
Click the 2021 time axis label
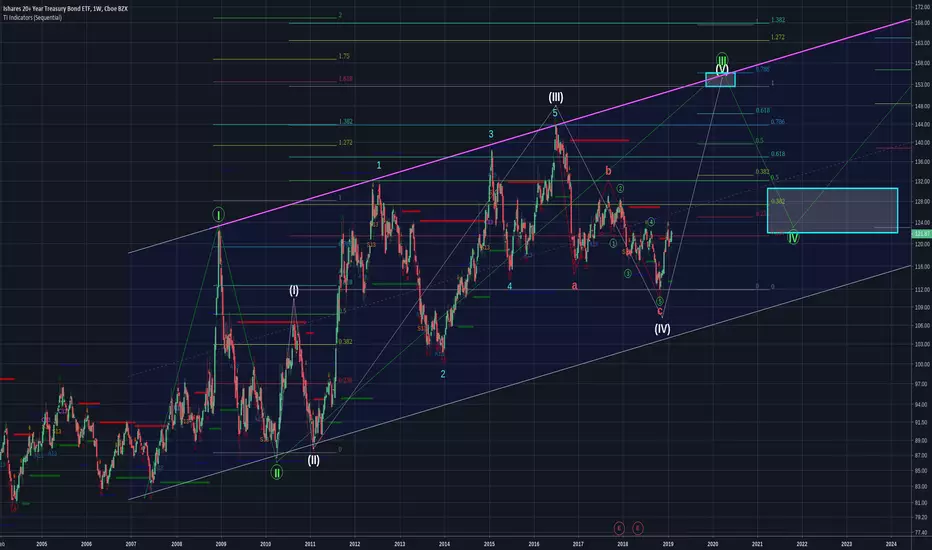click(x=757, y=544)
